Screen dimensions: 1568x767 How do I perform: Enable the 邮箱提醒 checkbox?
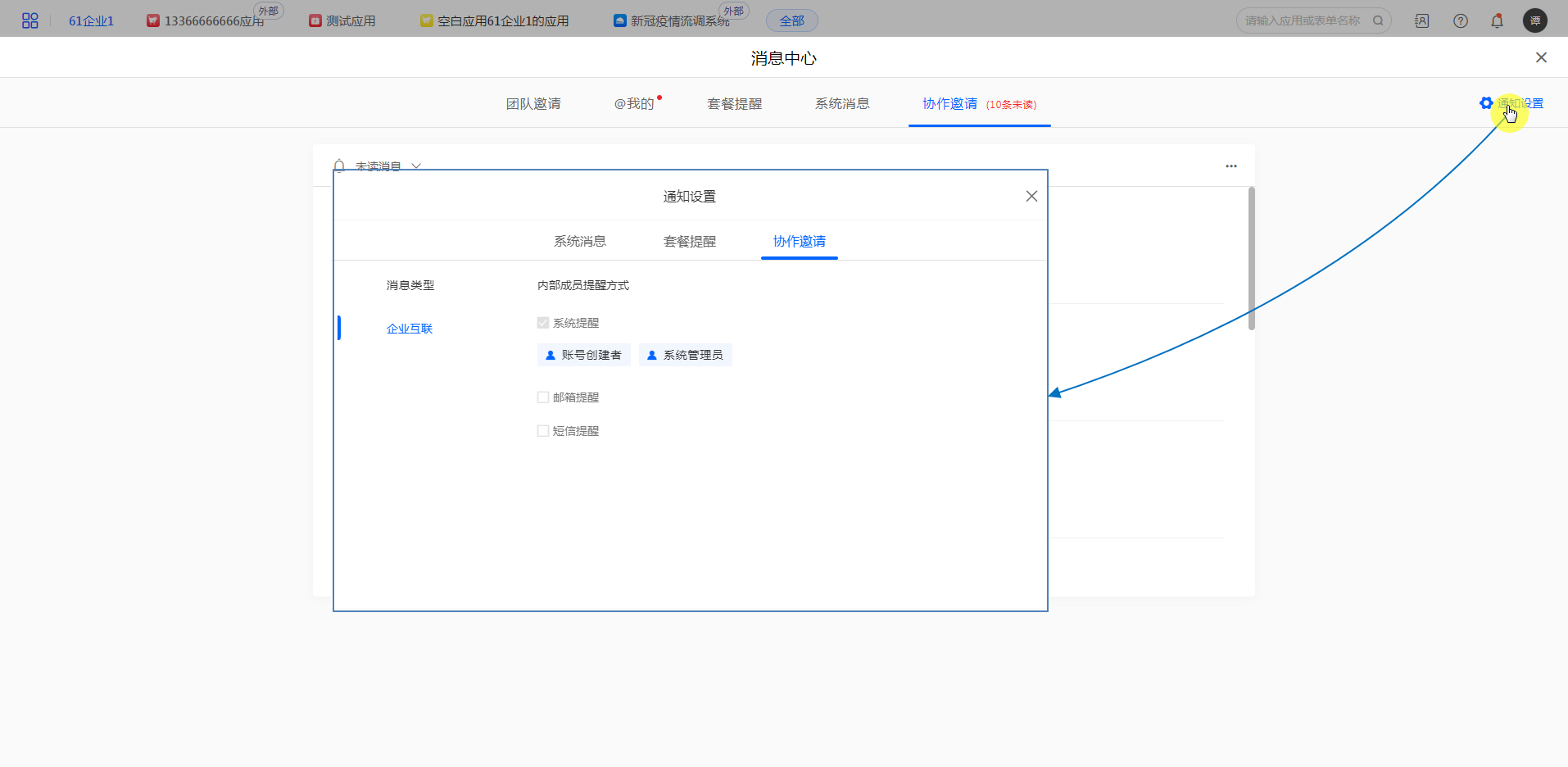pyautogui.click(x=543, y=397)
